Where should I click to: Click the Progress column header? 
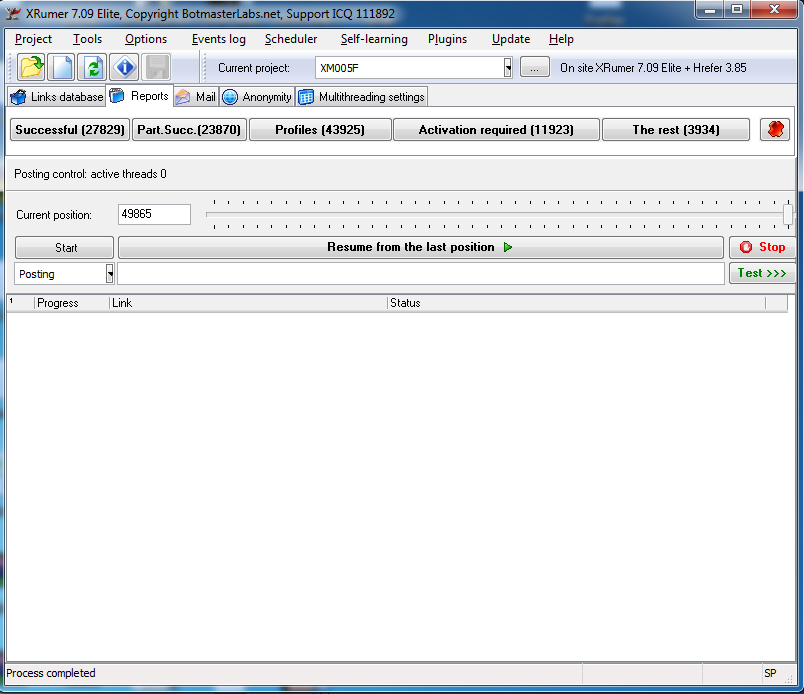[x=72, y=303]
